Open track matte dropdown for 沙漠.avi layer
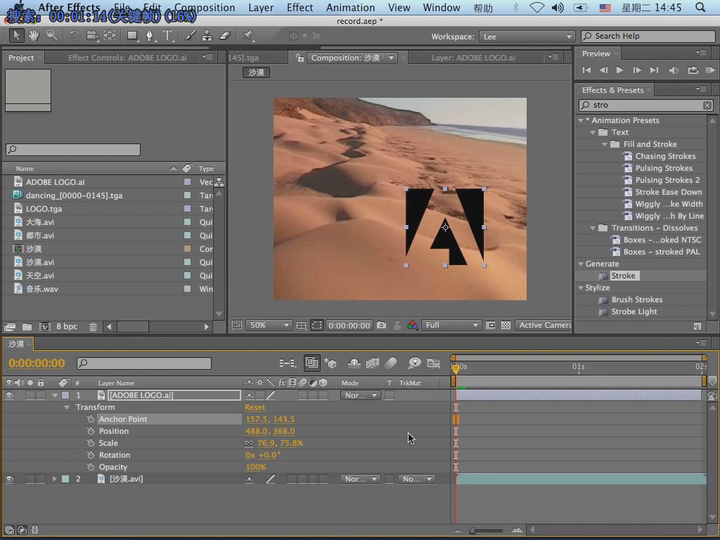The width and height of the screenshot is (720, 540). tap(416, 479)
